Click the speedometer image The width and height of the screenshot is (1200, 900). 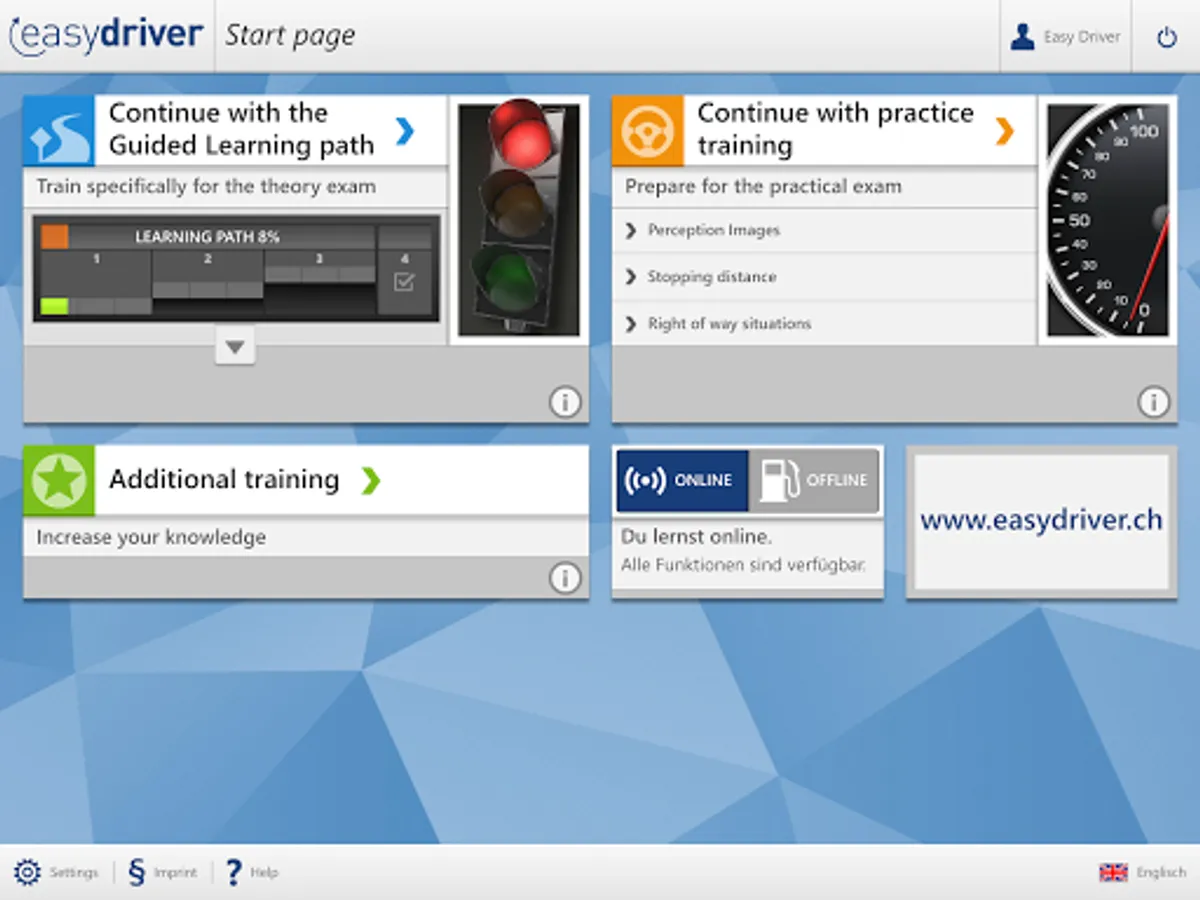point(1107,220)
